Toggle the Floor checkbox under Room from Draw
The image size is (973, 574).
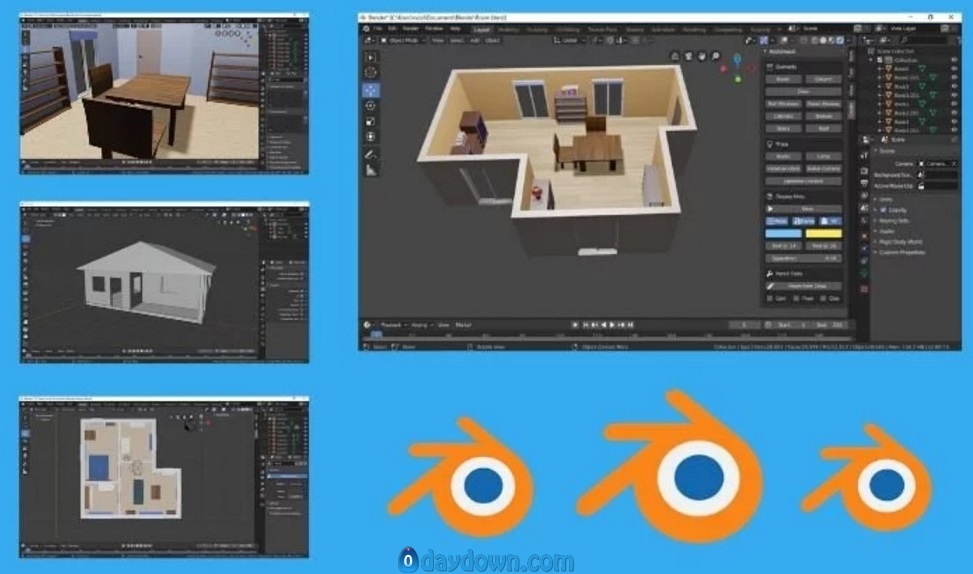pyautogui.click(x=796, y=298)
